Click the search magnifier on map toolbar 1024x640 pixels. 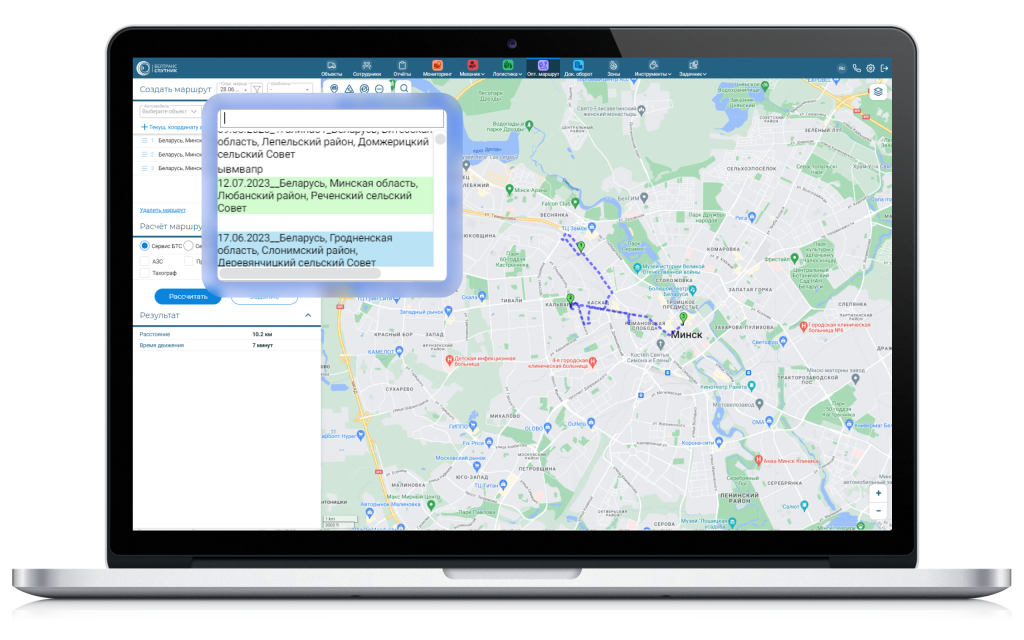404,89
